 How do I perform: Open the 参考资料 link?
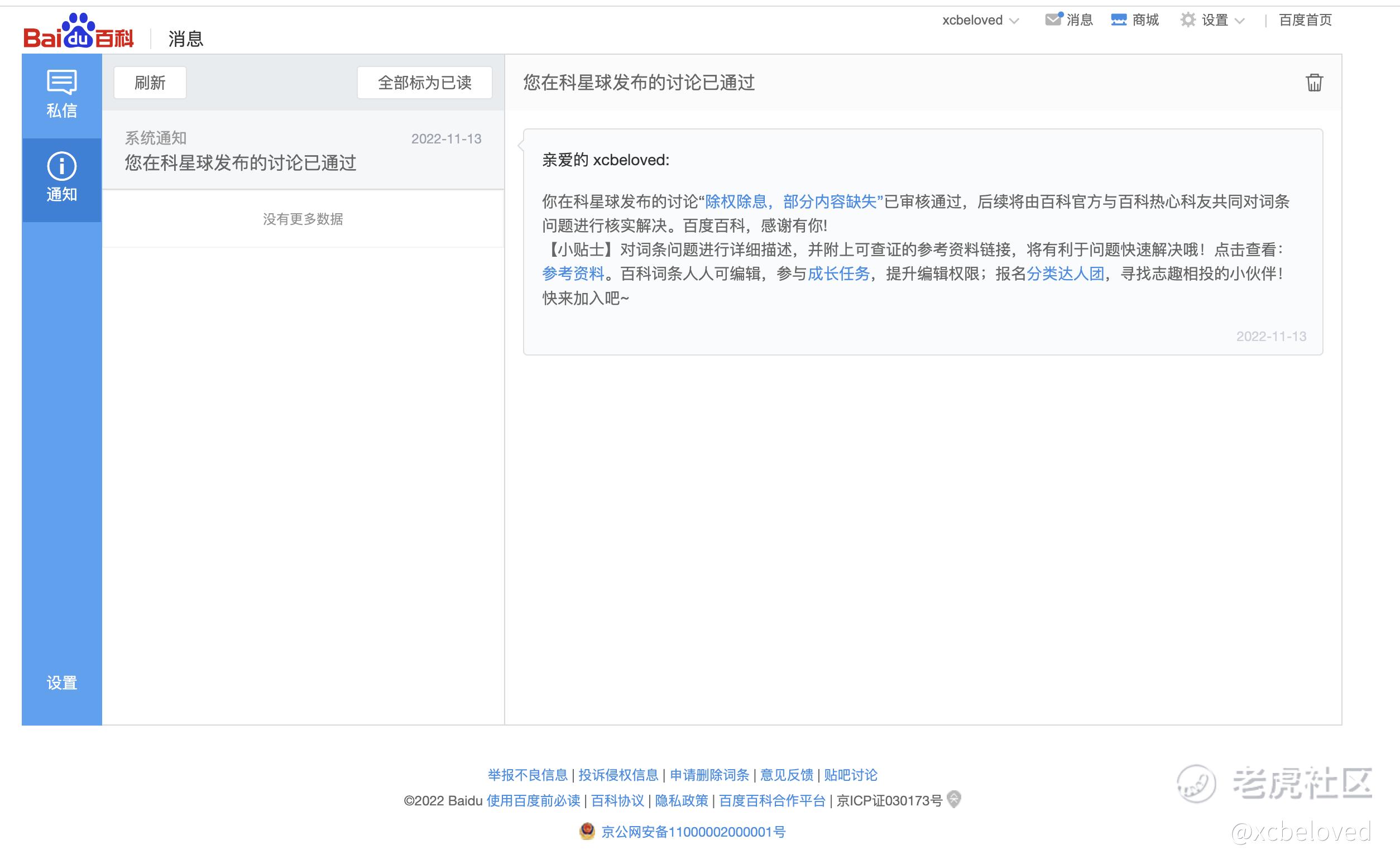[x=573, y=273]
